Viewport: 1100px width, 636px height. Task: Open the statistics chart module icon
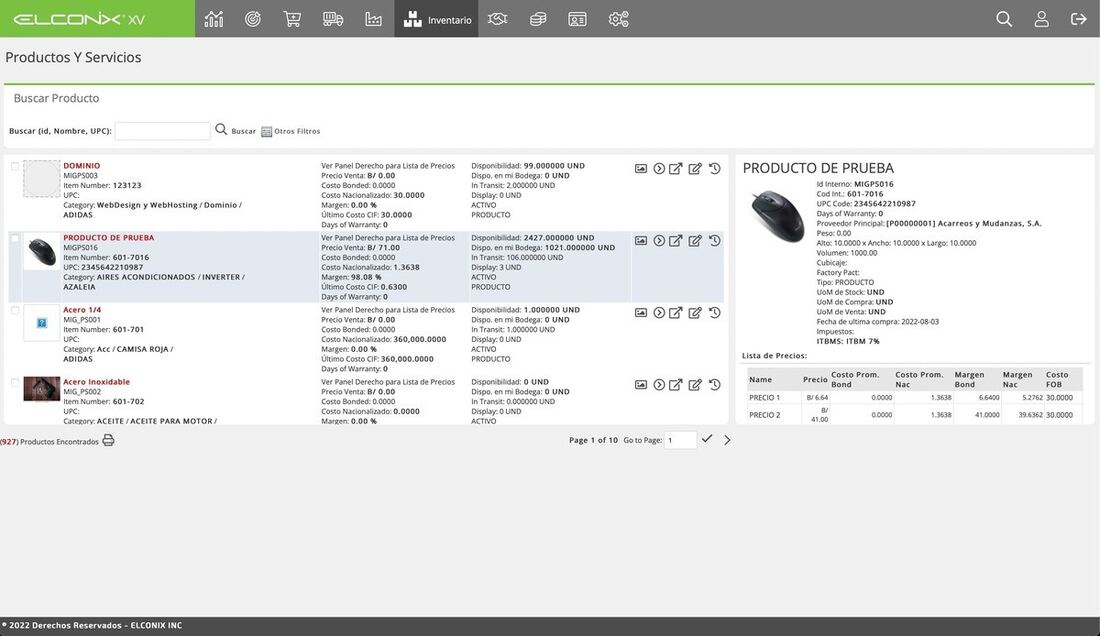pos(214,19)
